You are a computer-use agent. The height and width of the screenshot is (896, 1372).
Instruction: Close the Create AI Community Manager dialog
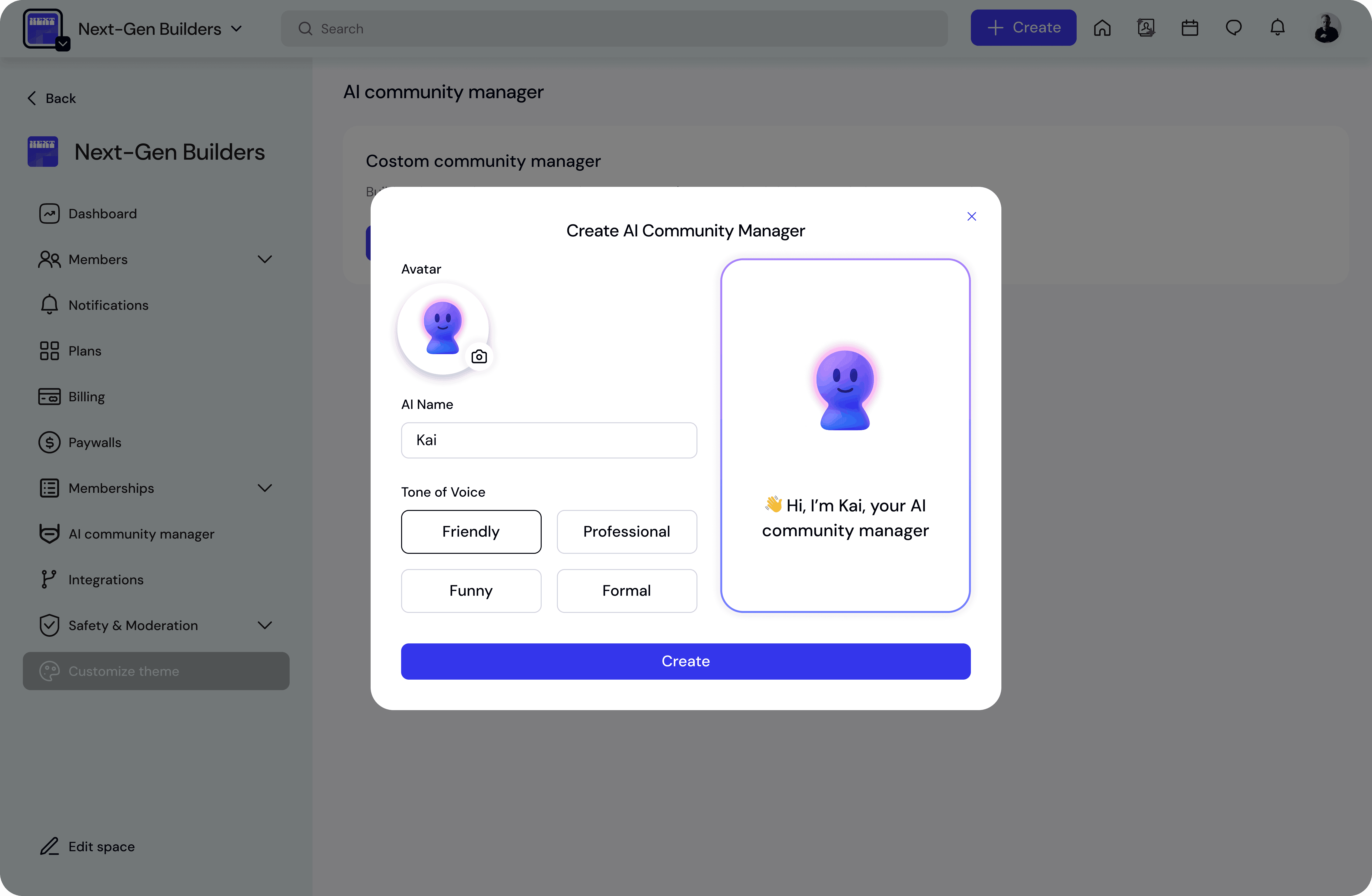click(971, 216)
